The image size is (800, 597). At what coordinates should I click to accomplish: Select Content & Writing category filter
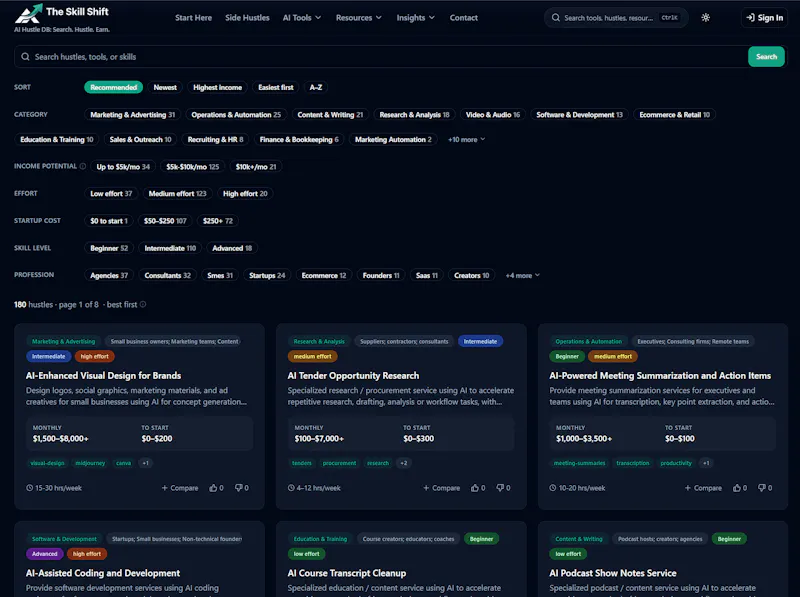pyautogui.click(x=330, y=115)
